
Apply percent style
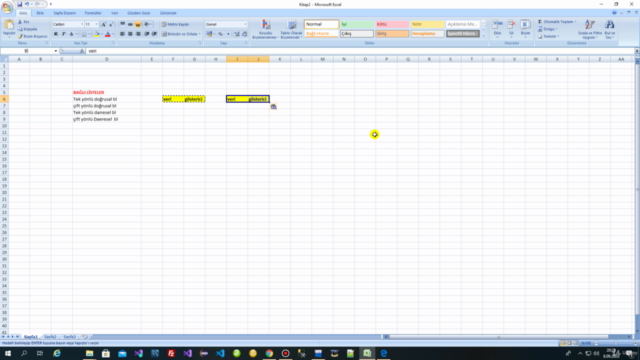pyautogui.click(x=220, y=34)
